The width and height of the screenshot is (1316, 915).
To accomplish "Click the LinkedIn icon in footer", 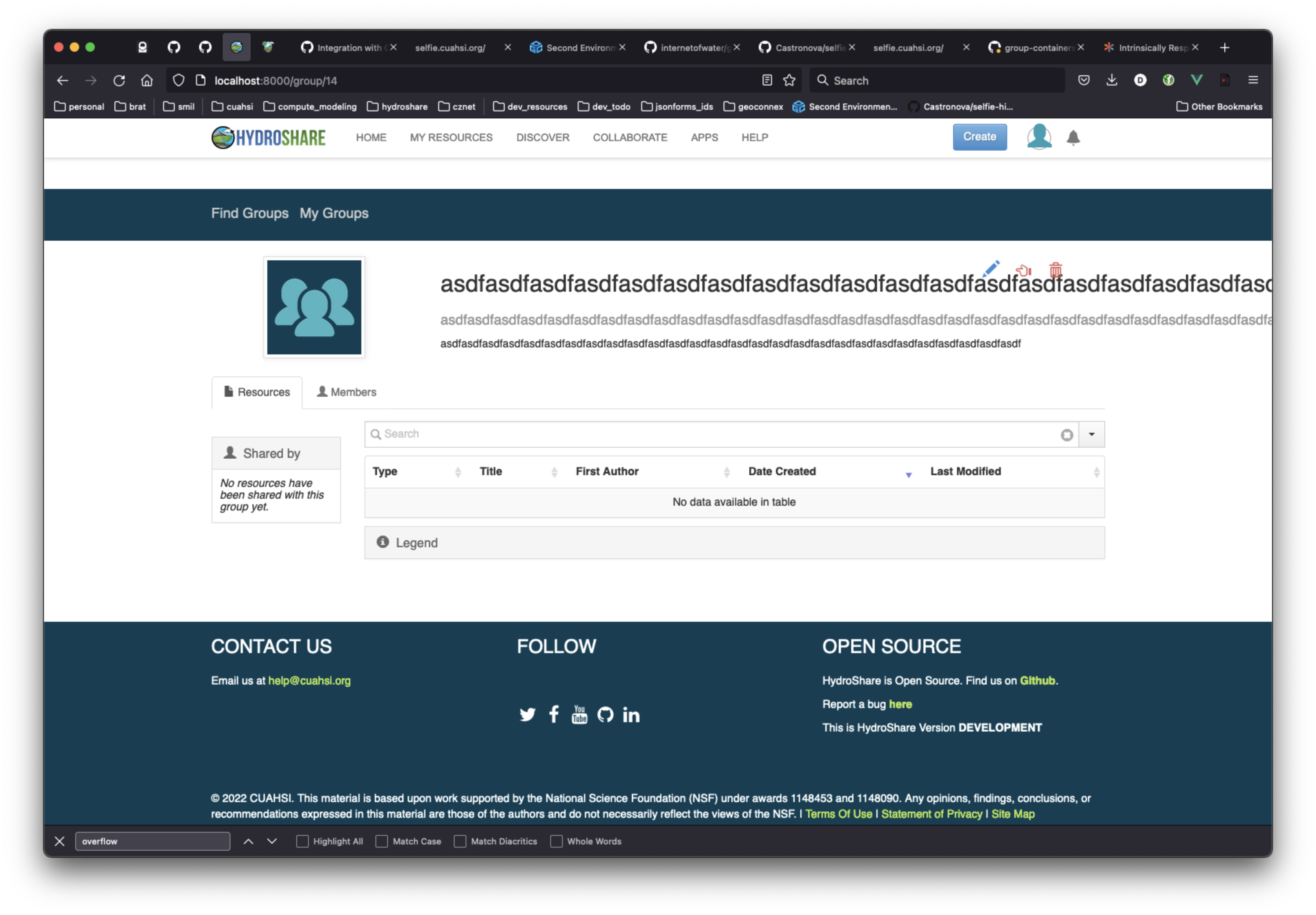I will pos(631,714).
